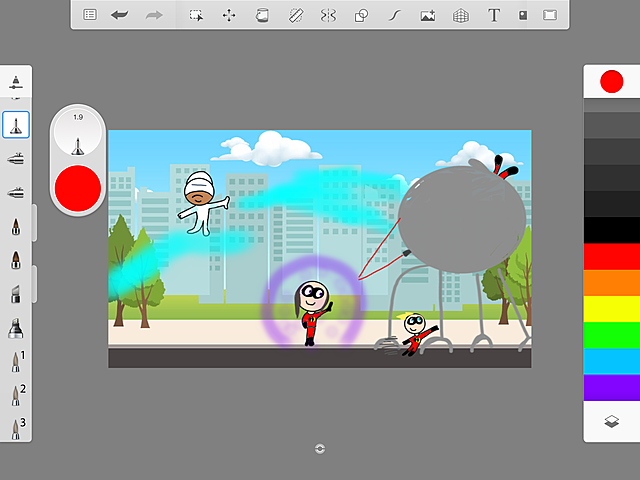This screenshot has height=480, width=640.
Task: Click the brush size 1.9 puck
Action: [x=78, y=132]
